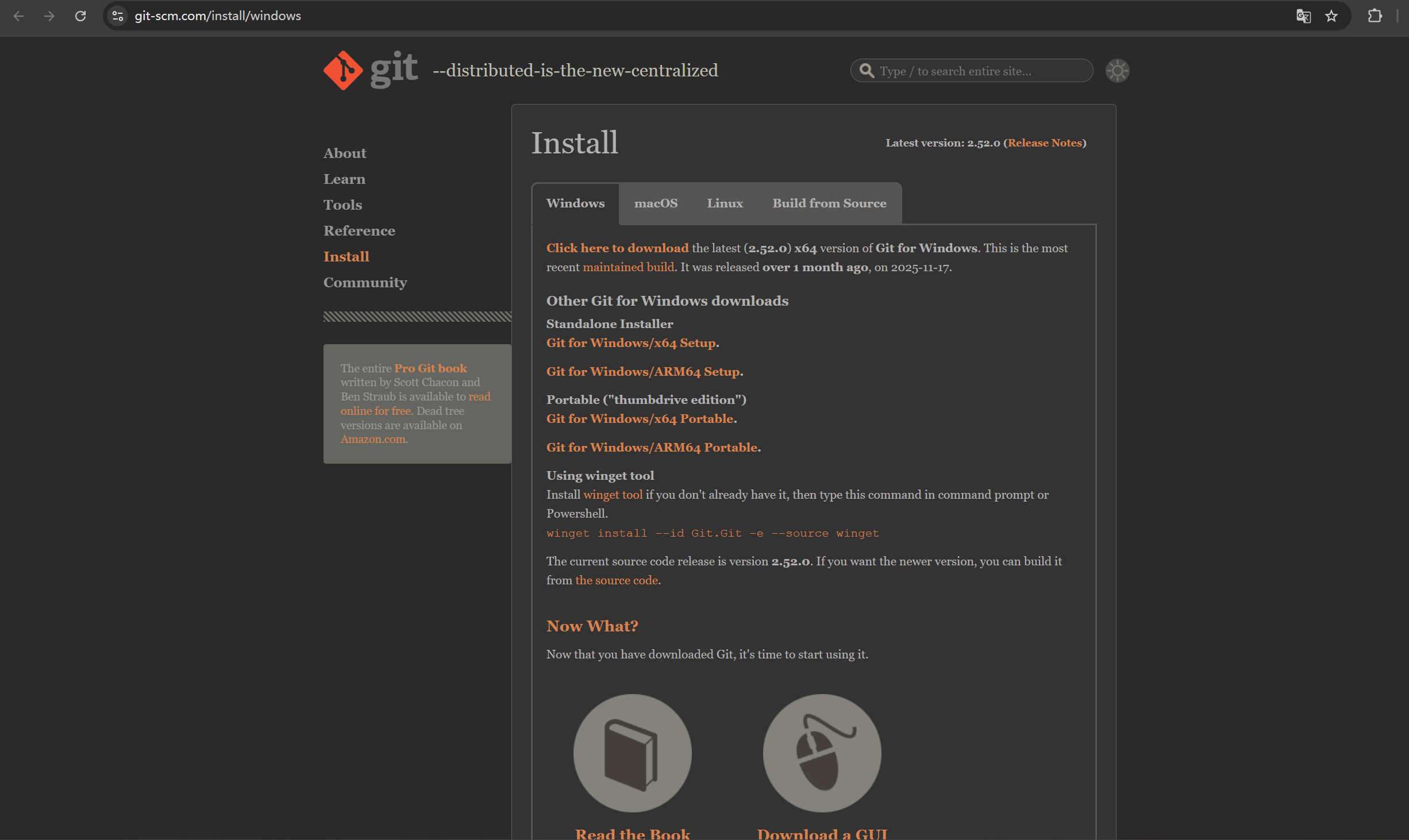Download Git for Windows/x64 Portable
This screenshot has height=840, width=1409.
point(640,419)
